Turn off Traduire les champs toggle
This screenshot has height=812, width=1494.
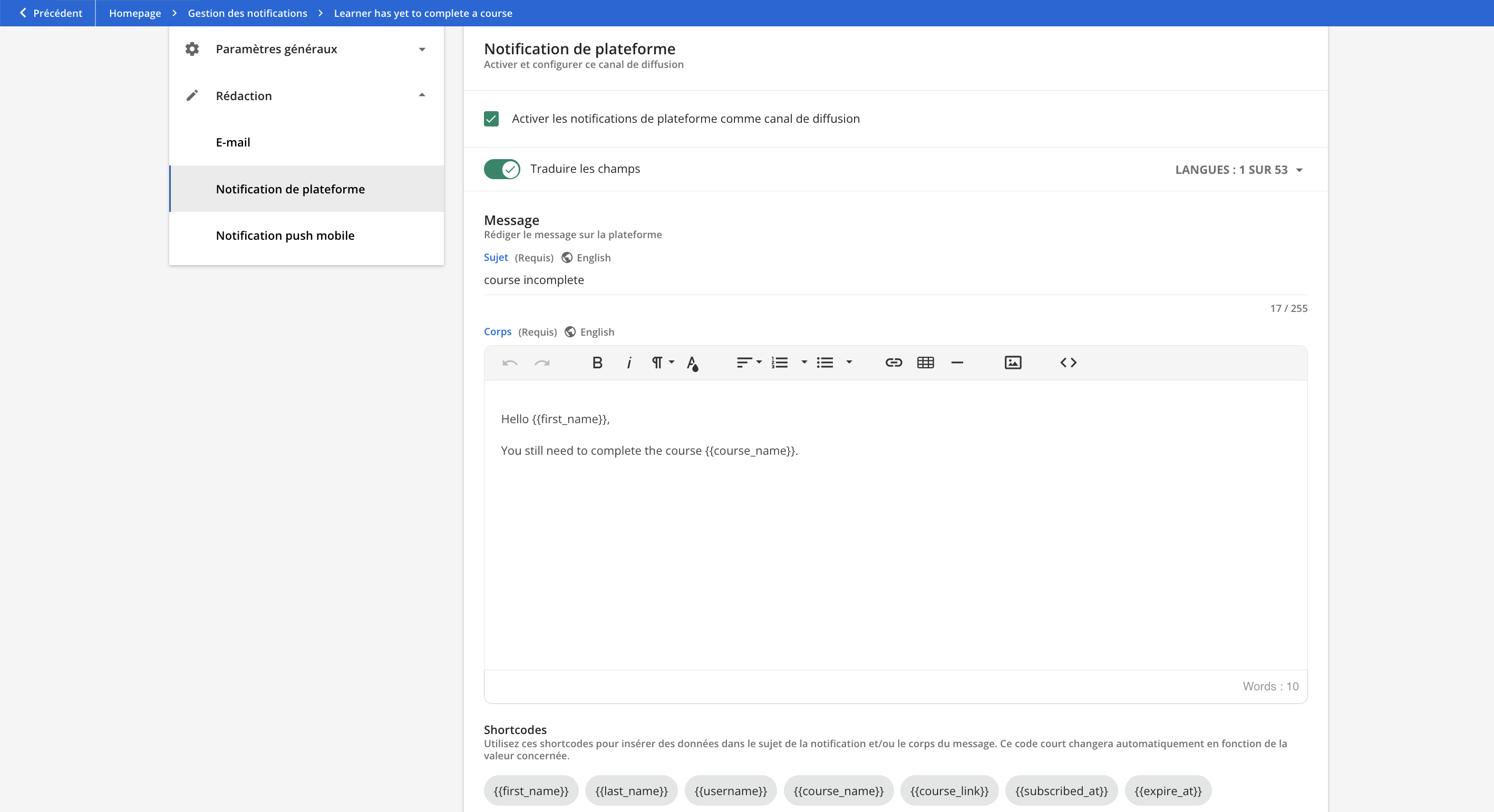coord(502,169)
